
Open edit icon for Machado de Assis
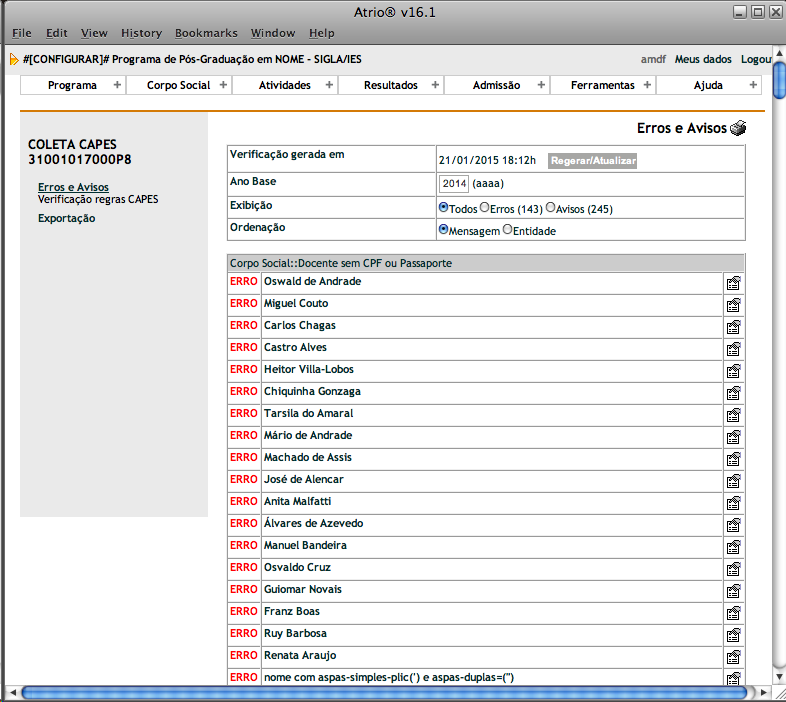[733, 459]
